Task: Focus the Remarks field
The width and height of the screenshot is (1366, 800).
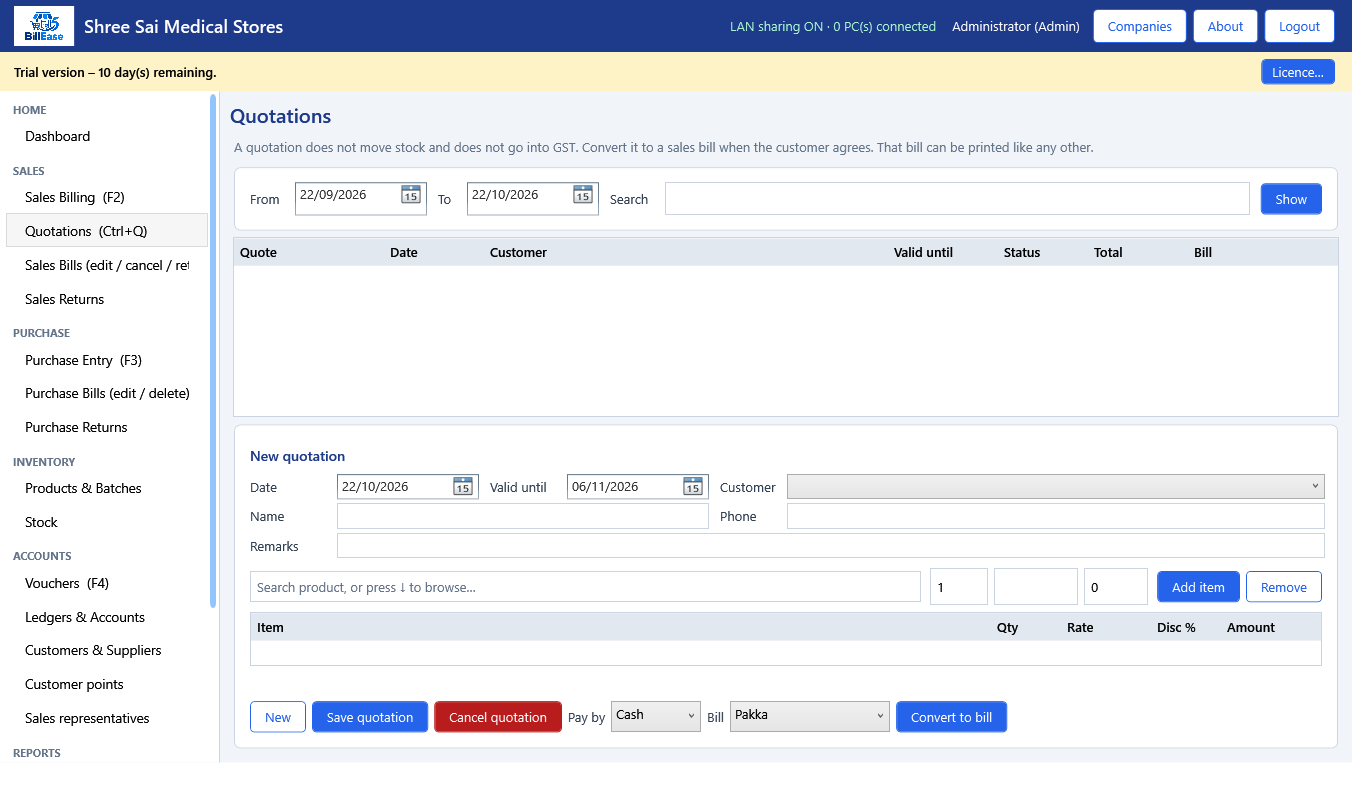Action: click(831, 546)
